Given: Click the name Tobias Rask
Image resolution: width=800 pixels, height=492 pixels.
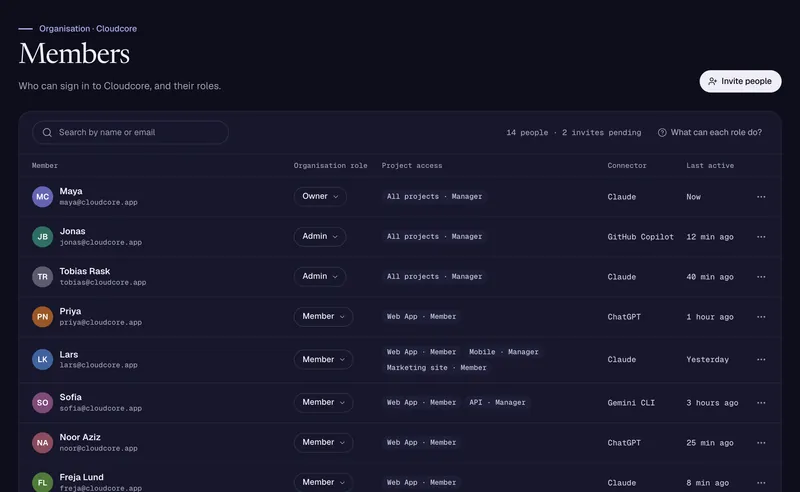Looking at the screenshot, I should pyautogui.click(x=85, y=271).
